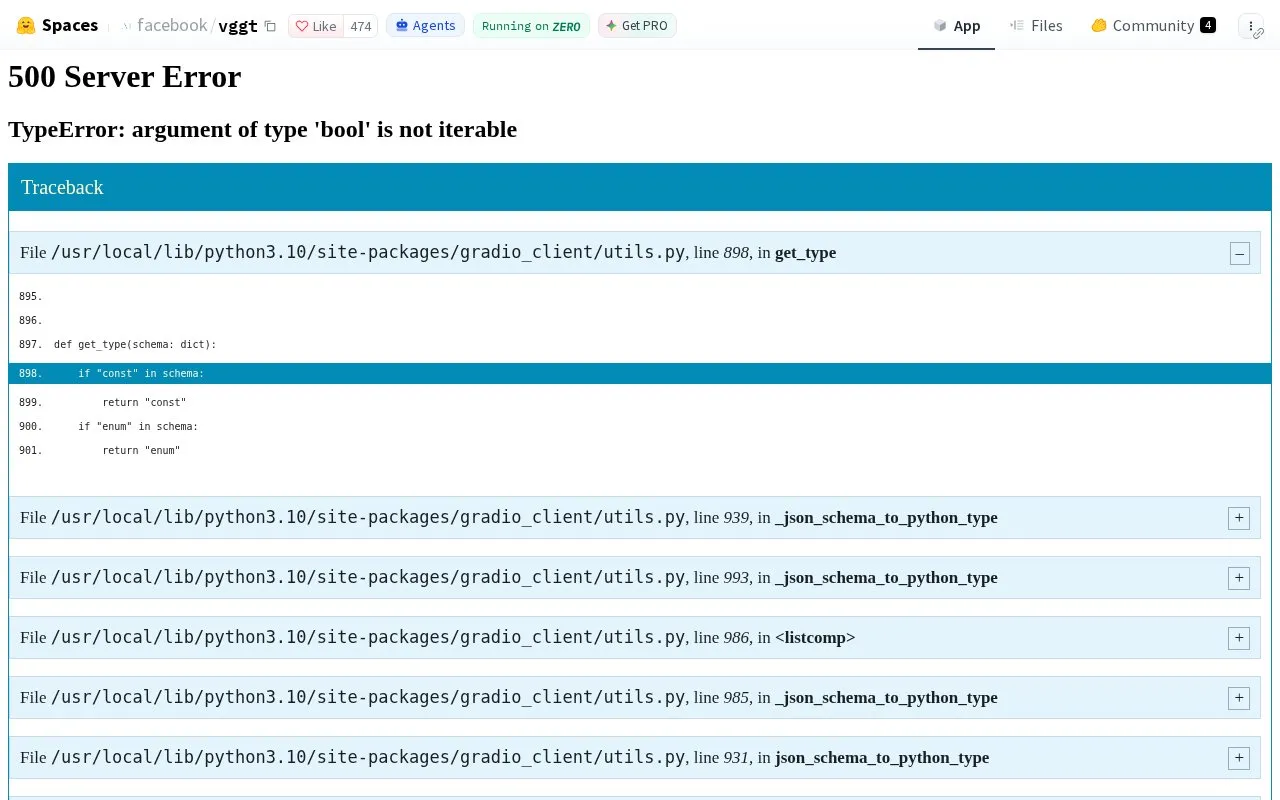This screenshot has height=800, width=1280.
Task: Expand the listcomp line 986 frame
Action: coord(1239,638)
